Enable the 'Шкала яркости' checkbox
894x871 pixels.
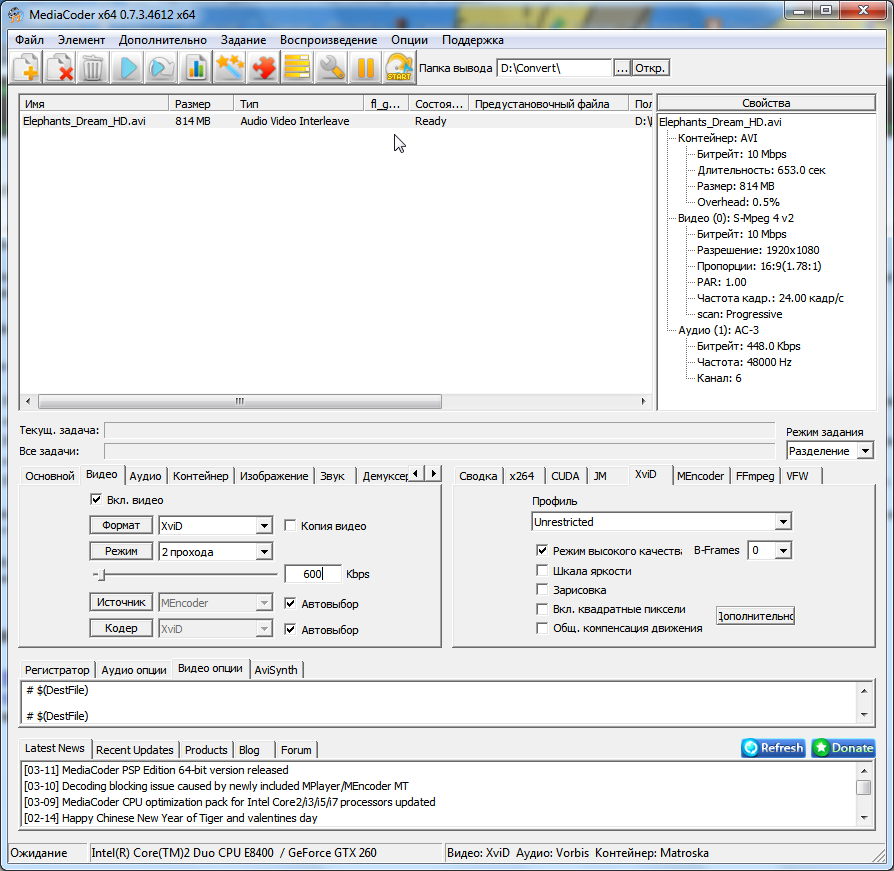coord(542,571)
